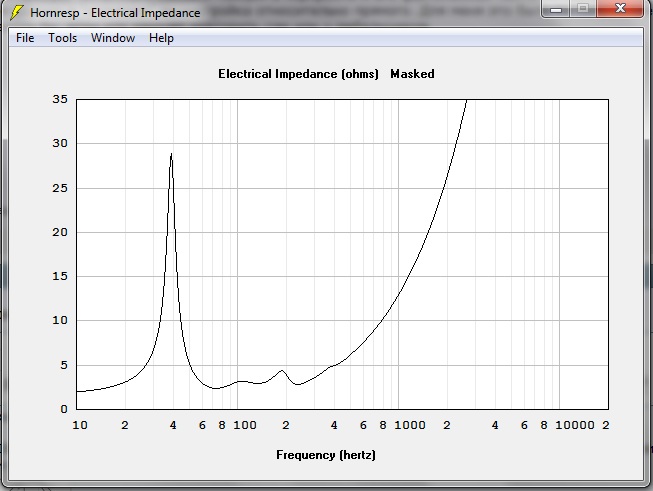Open the Tools menu
Image resolution: width=653 pixels, height=491 pixels.
pos(62,38)
